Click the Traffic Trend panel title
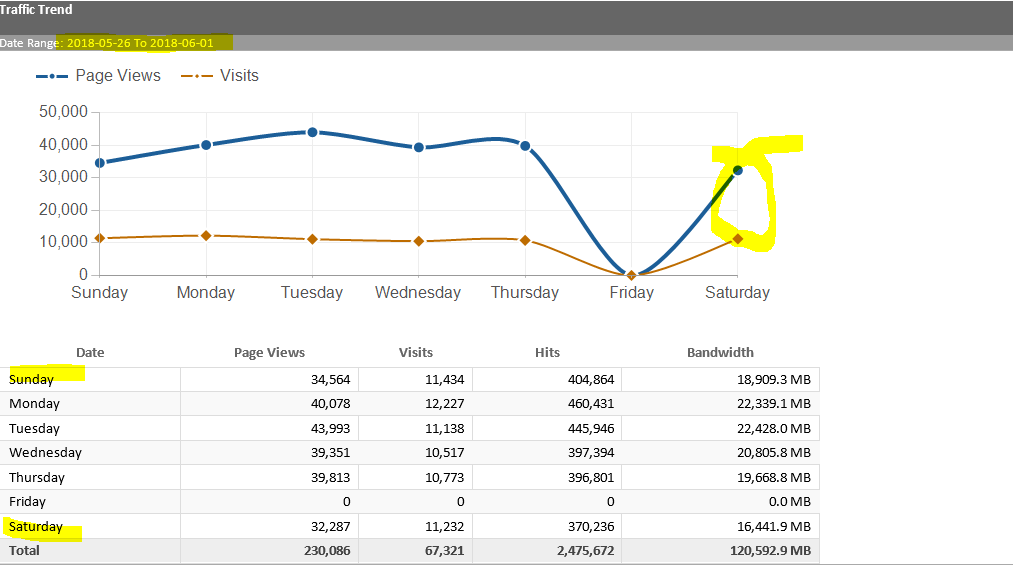This screenshot has width=1013, height=585. click(37, 10)
